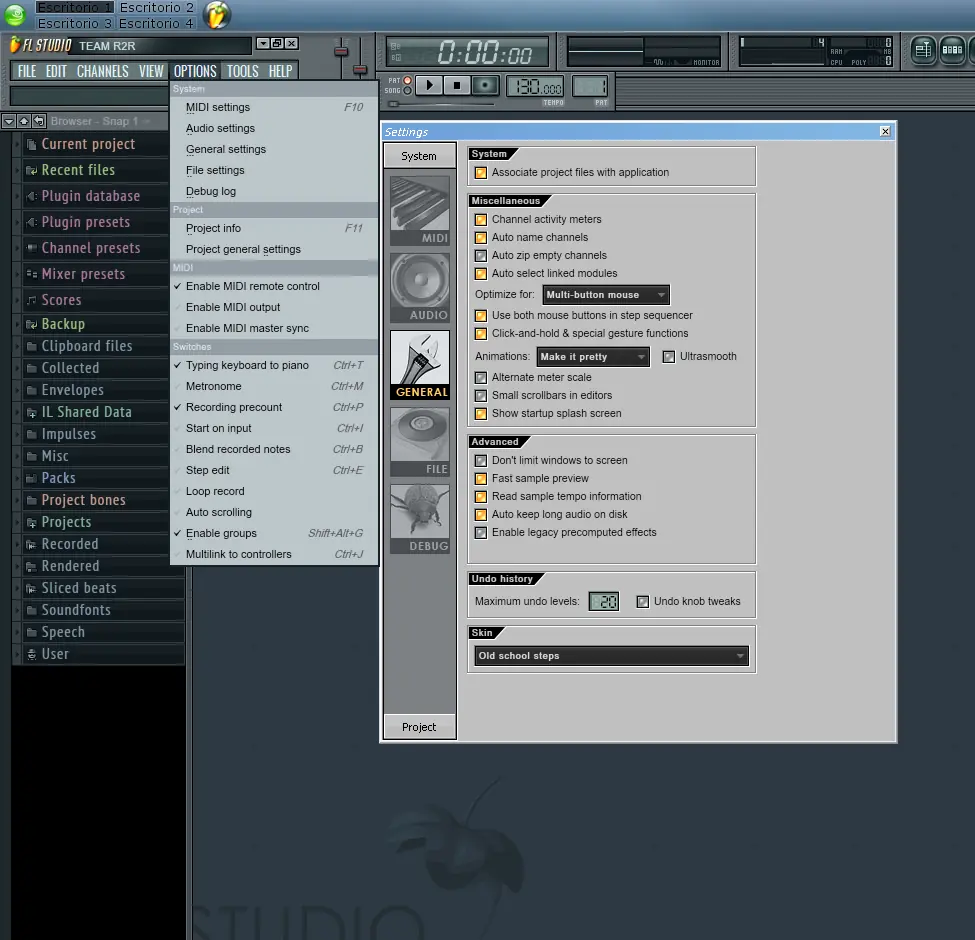Open the Animations Make it pretty dropdown
The width and height of the screenshot is (975, 940).
(593, 357)
